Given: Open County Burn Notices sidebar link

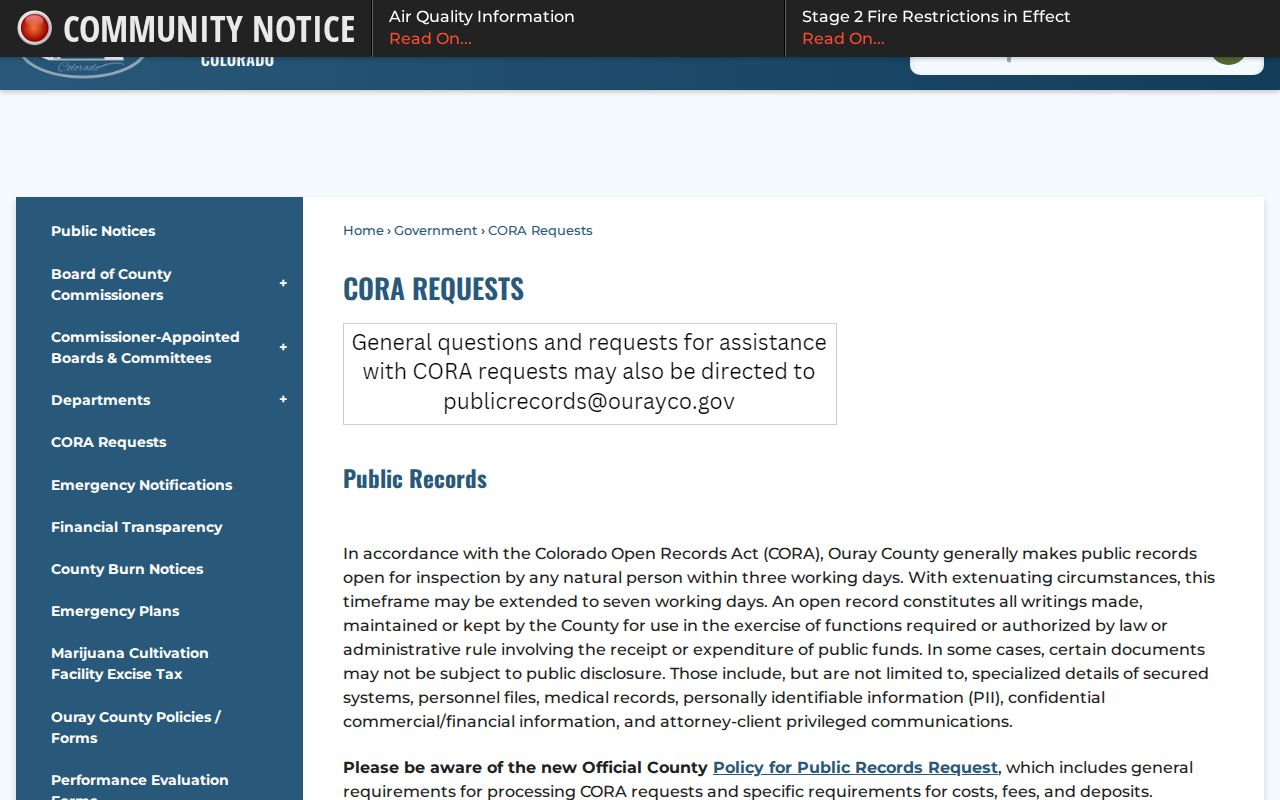Looking at the screenshot, I should tap(127, 569).
